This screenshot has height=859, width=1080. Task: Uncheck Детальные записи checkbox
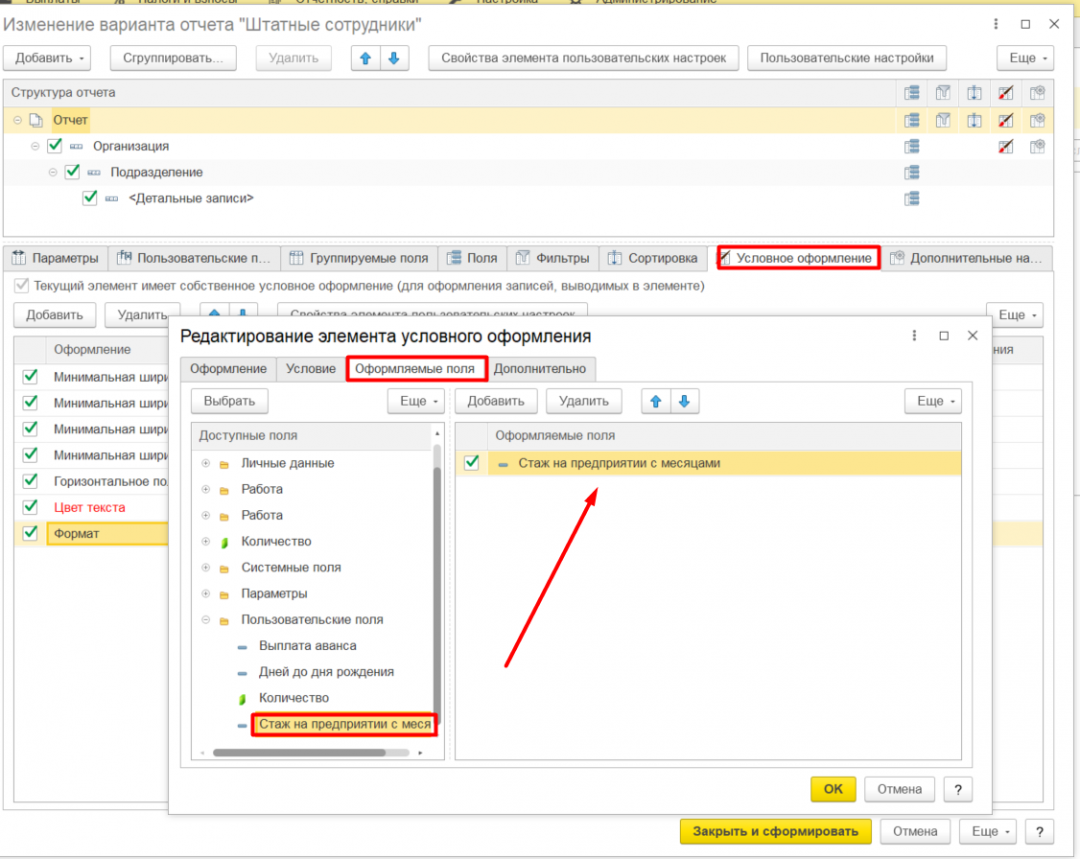[90, 198]
